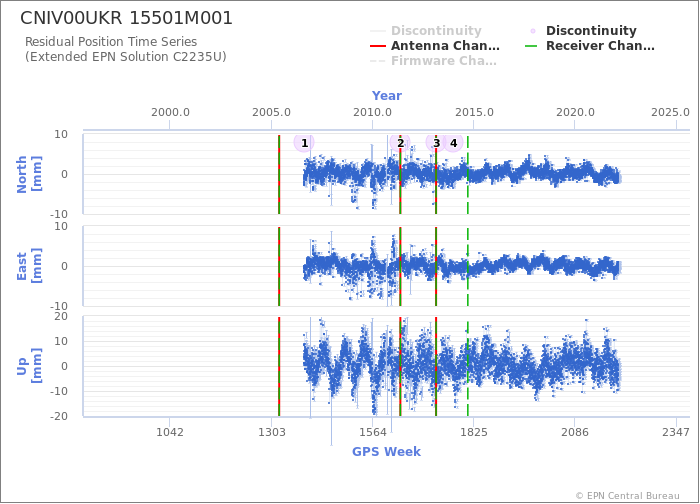
Task: Select discontinuity marker 3
Action: (436, 143)
